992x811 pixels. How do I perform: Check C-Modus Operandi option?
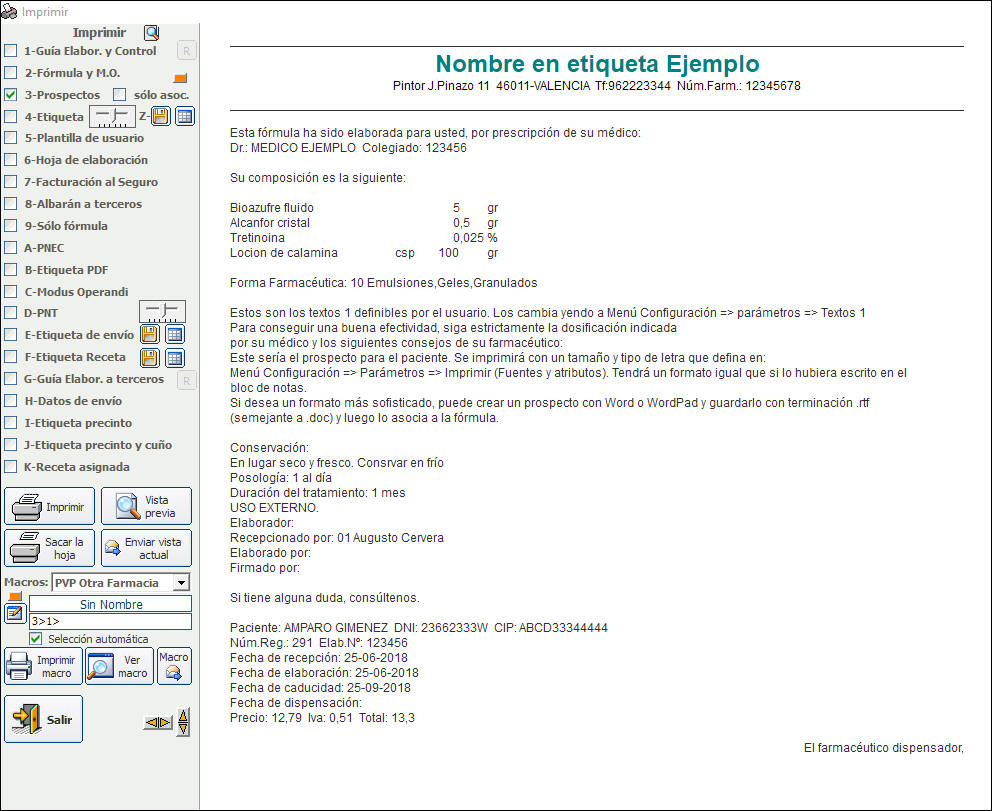(11, 292)
